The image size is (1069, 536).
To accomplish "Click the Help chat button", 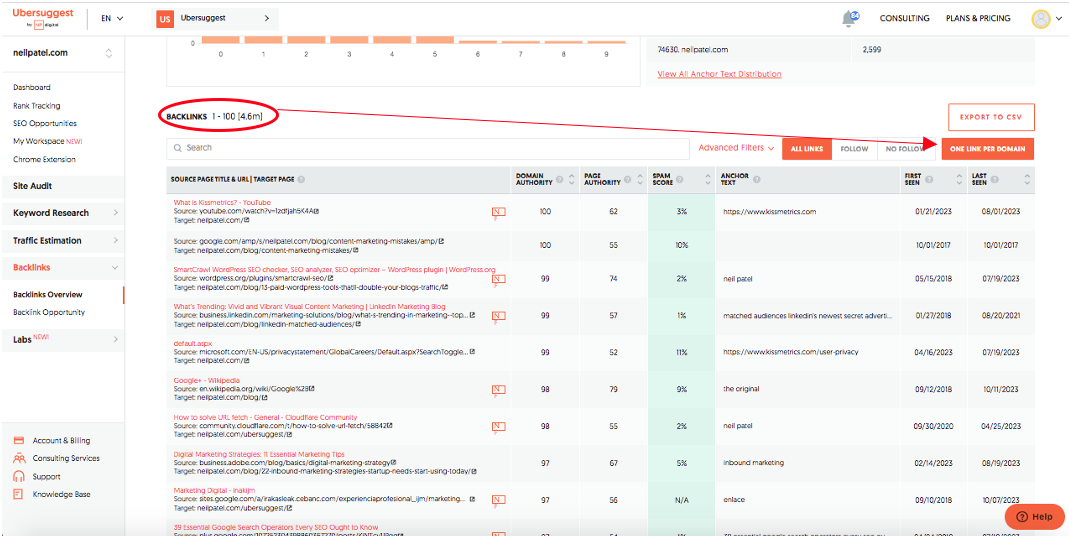I will [x=1034, y=516].
